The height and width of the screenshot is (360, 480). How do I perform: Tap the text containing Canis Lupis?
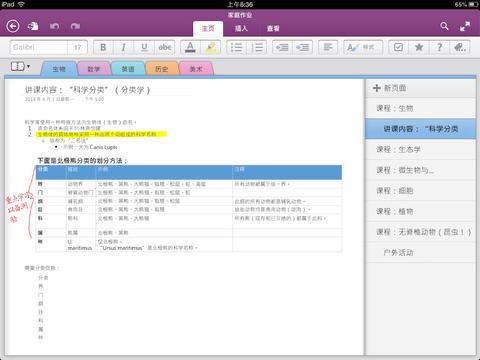point(90,147)
